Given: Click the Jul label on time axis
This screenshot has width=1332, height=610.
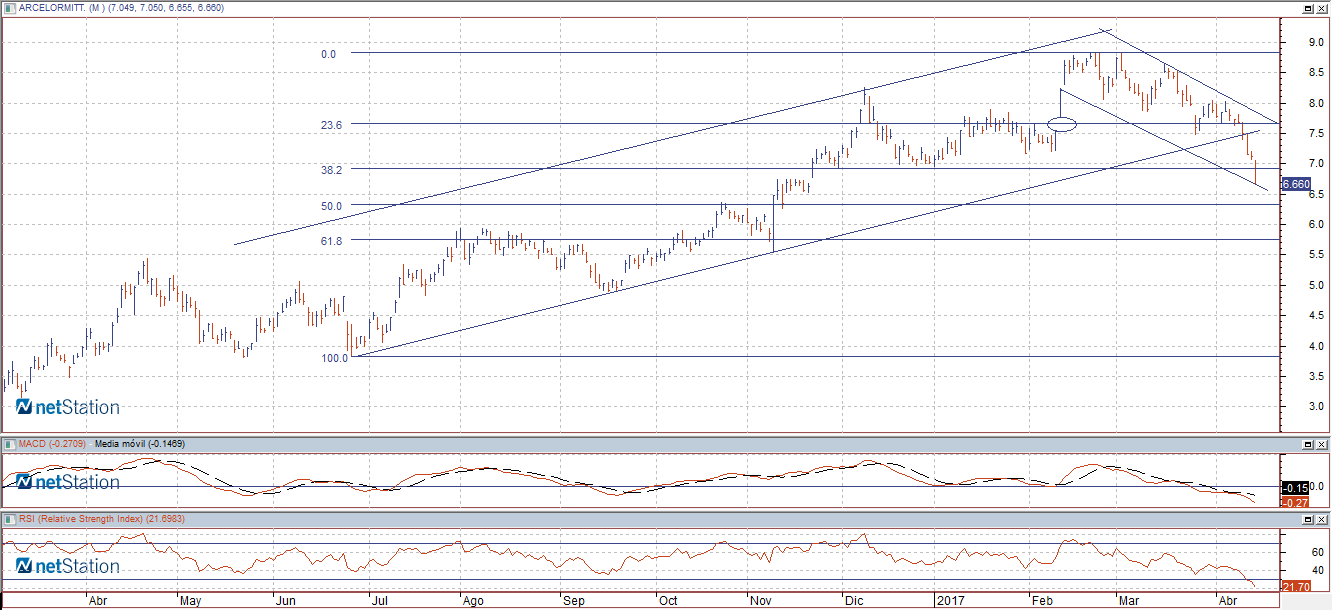Looking at the screenshot, I should [x=380, y=601].
